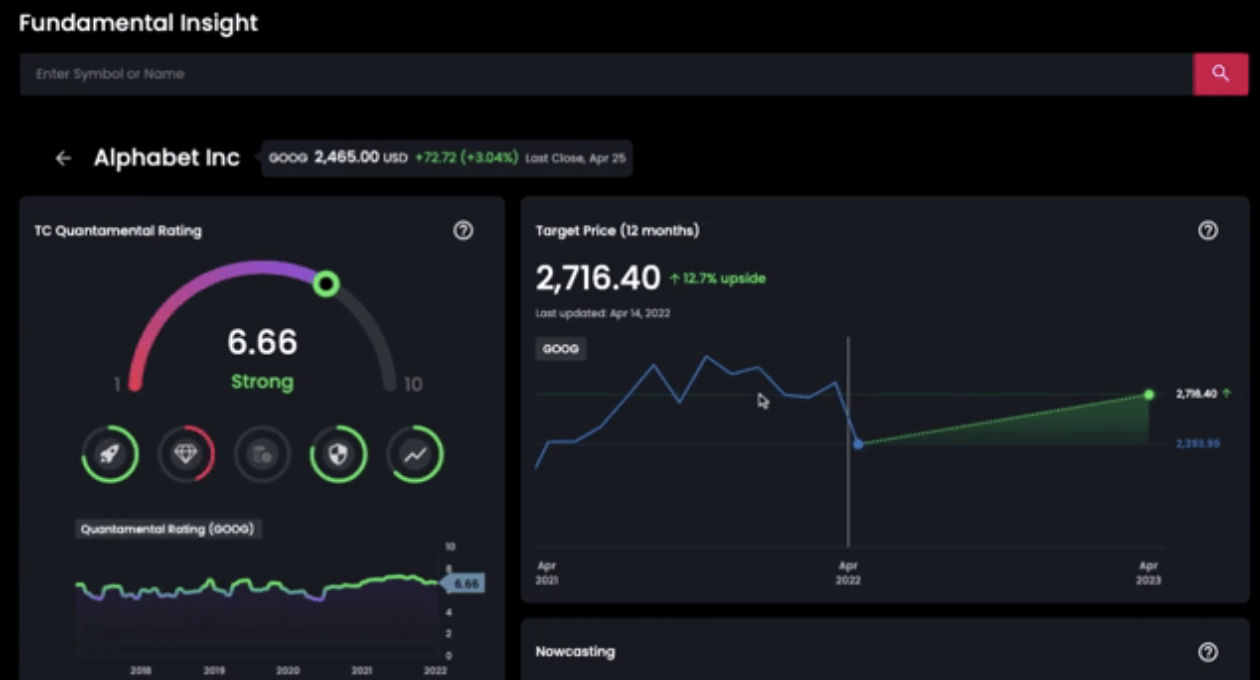Click the TC Quantamental Rating heading
Image resolution: width=1260 pixels, height=680 pixels.
118,231
